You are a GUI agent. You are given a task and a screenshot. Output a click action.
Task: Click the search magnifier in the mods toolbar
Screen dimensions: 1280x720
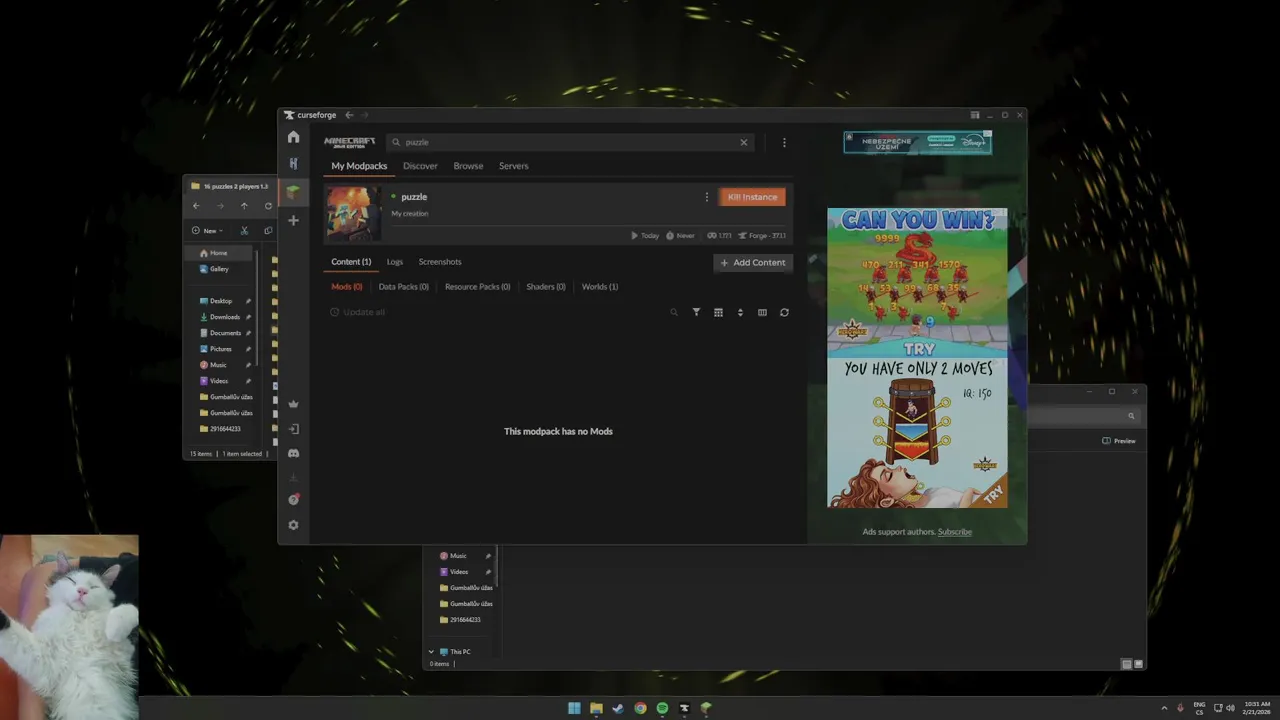(x=674, y=312)
